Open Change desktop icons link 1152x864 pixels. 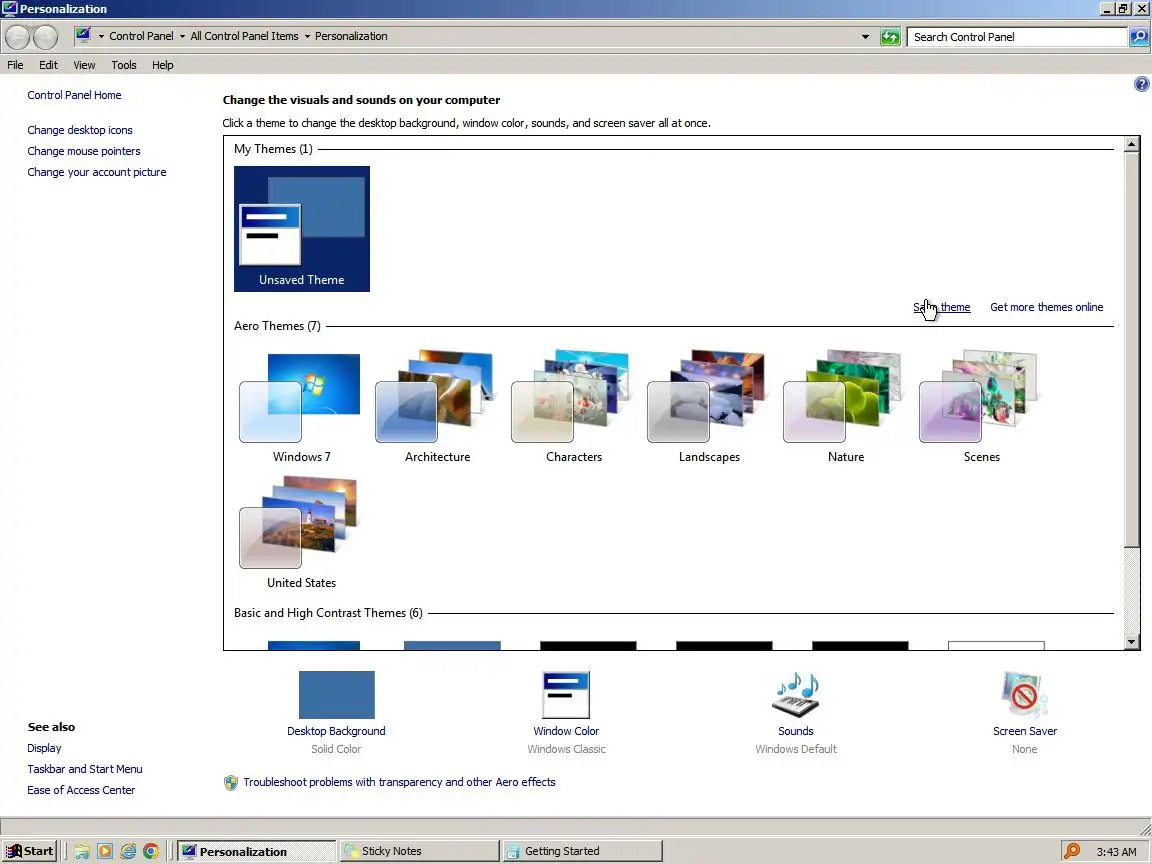click(x=80, y=130)
